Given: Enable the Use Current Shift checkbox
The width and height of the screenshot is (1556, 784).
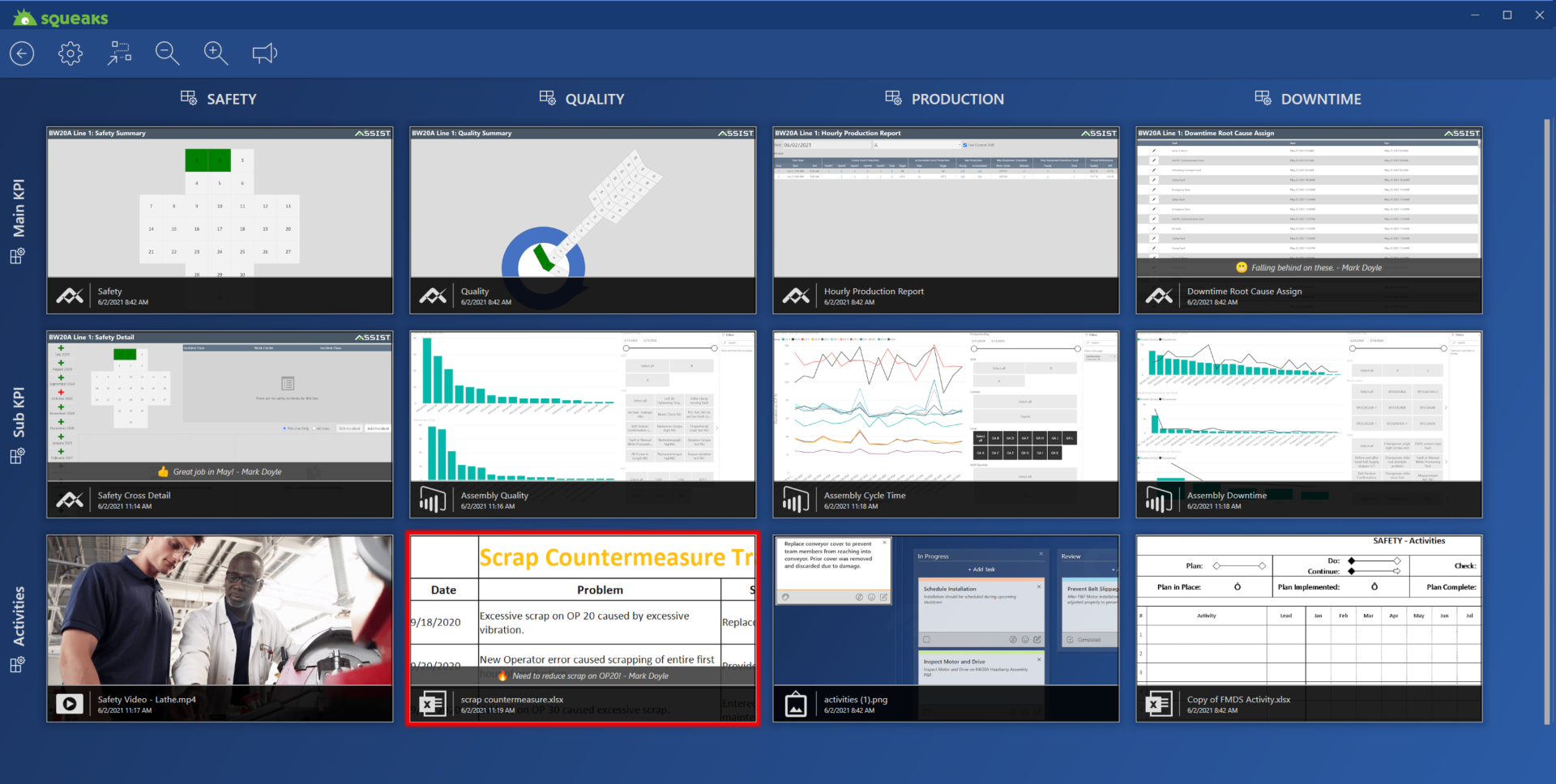Looking at the screenshot, I should tap(964, 145).
